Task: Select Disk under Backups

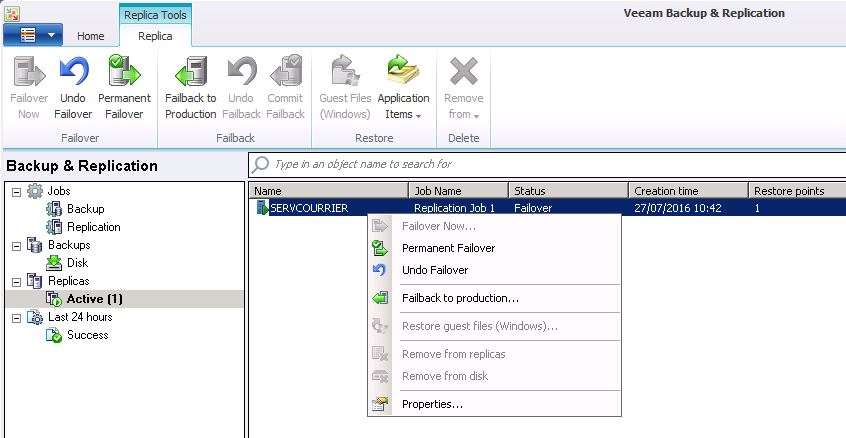Action: pos(77,263)
